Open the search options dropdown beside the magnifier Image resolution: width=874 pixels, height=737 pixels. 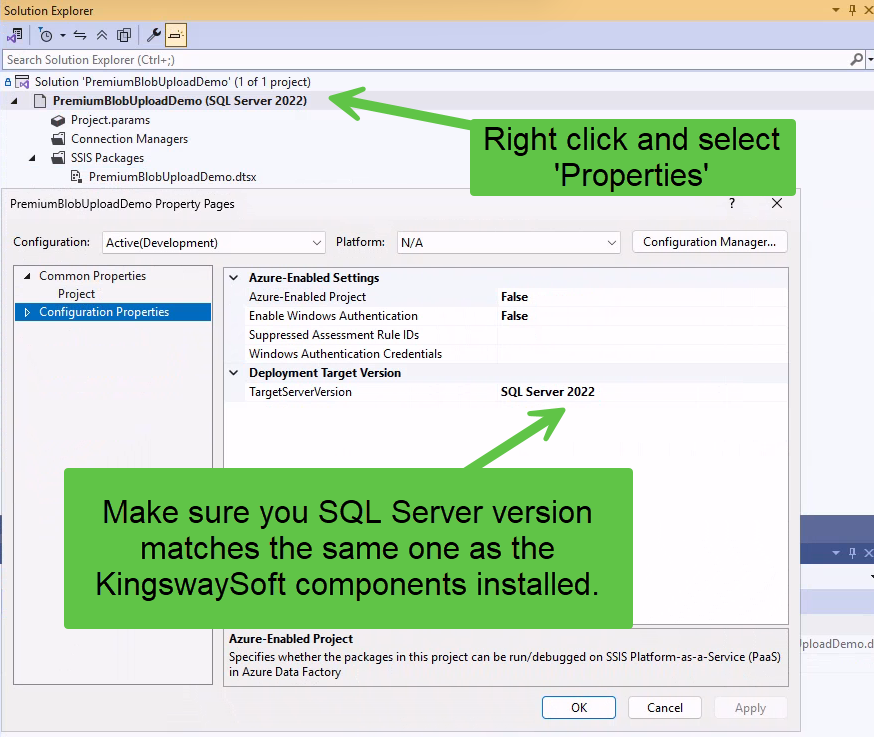click(x=870, y=59)
